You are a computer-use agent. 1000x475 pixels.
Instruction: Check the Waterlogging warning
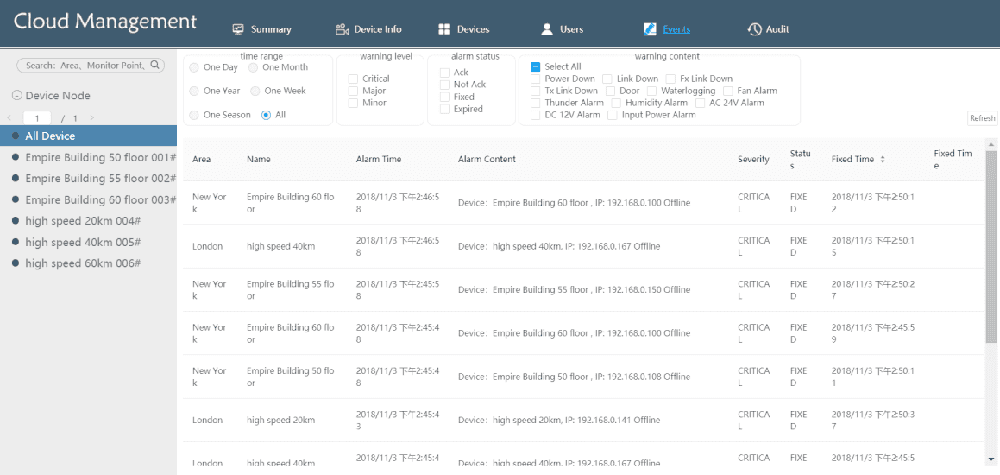coord(652,91)
